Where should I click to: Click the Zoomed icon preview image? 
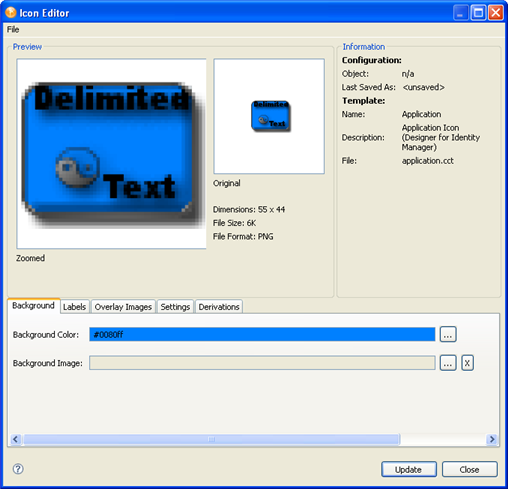click(x=111, y=154)
